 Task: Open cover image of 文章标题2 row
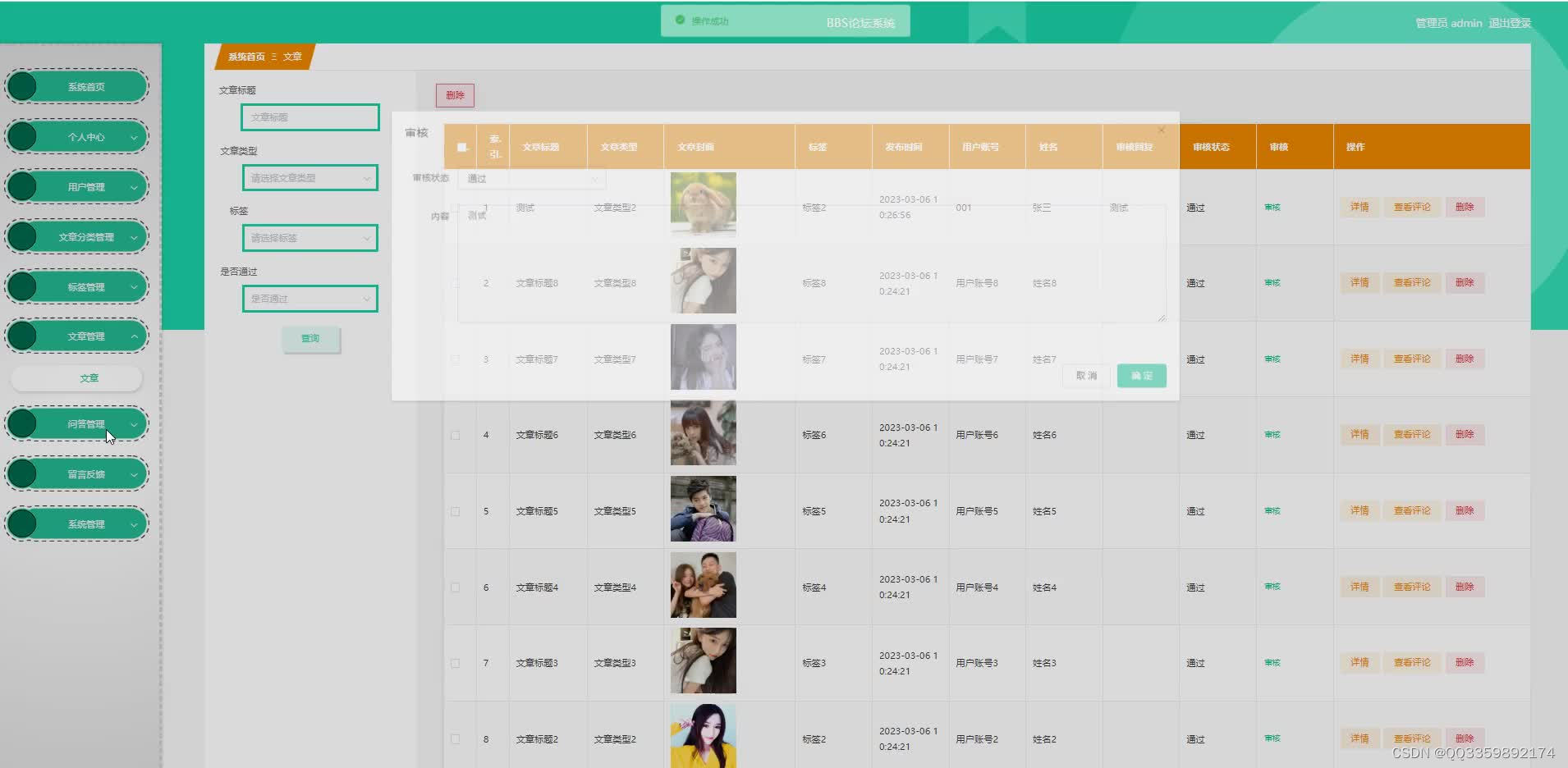(704, 736)
